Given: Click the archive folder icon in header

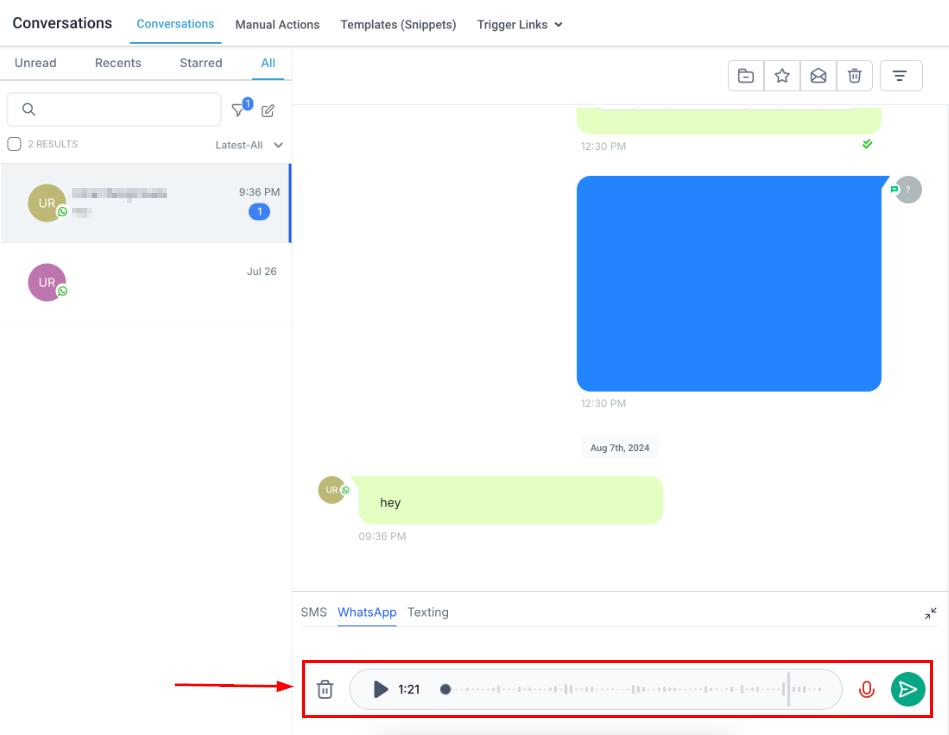Looking at the screenshot, I should [x=746, y=76].
